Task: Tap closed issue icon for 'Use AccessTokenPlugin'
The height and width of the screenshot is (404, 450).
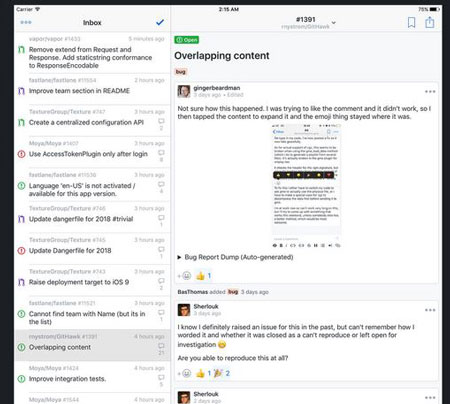Action: point(21,154)
